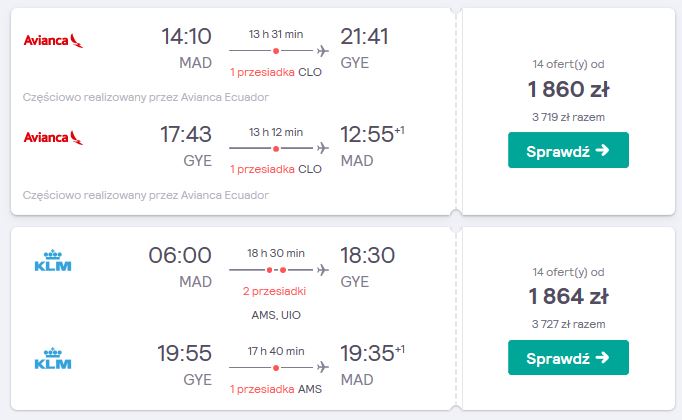Click the AMS, UIO stopover airports text
The width and height of the screenshot is (682, 420).
(276, 315)
